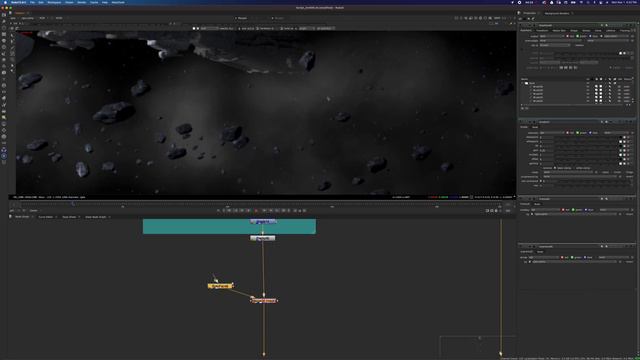Toggle red channel checkbox in RotoPaint panel
This screenshot has width=640, height=360.
click(568, 36)
